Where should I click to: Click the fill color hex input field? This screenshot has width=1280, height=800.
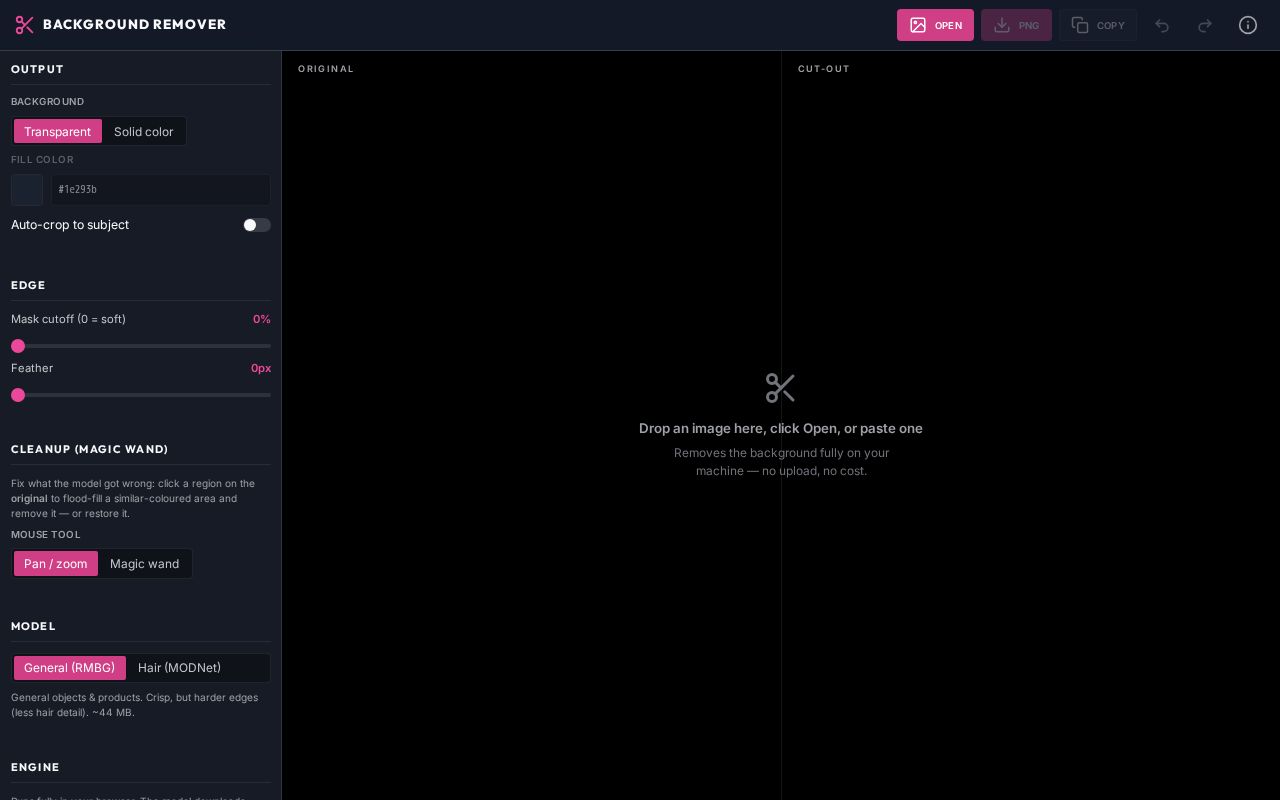[x=161, y=190]
